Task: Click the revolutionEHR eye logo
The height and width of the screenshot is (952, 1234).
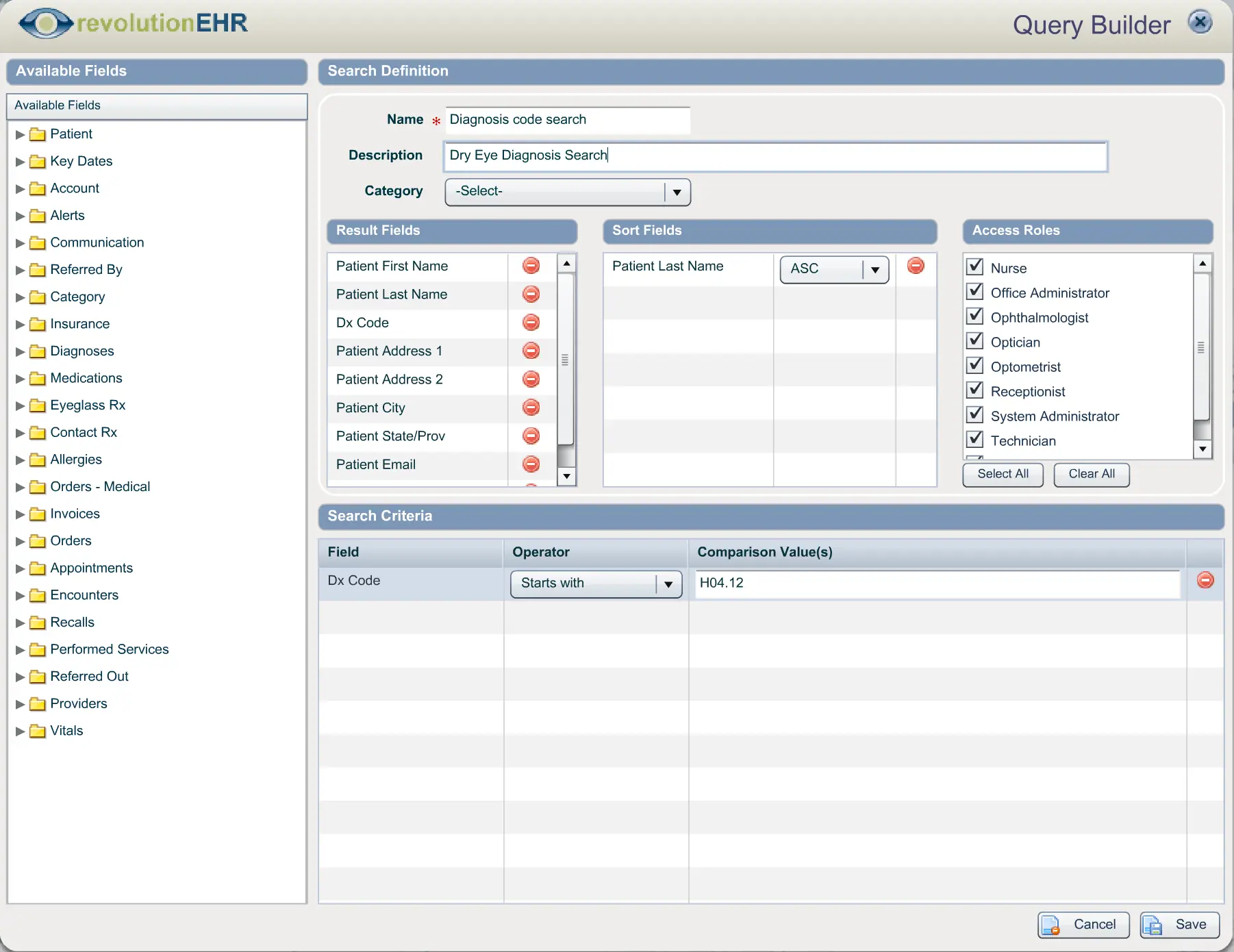Action: tap(45, 23)
